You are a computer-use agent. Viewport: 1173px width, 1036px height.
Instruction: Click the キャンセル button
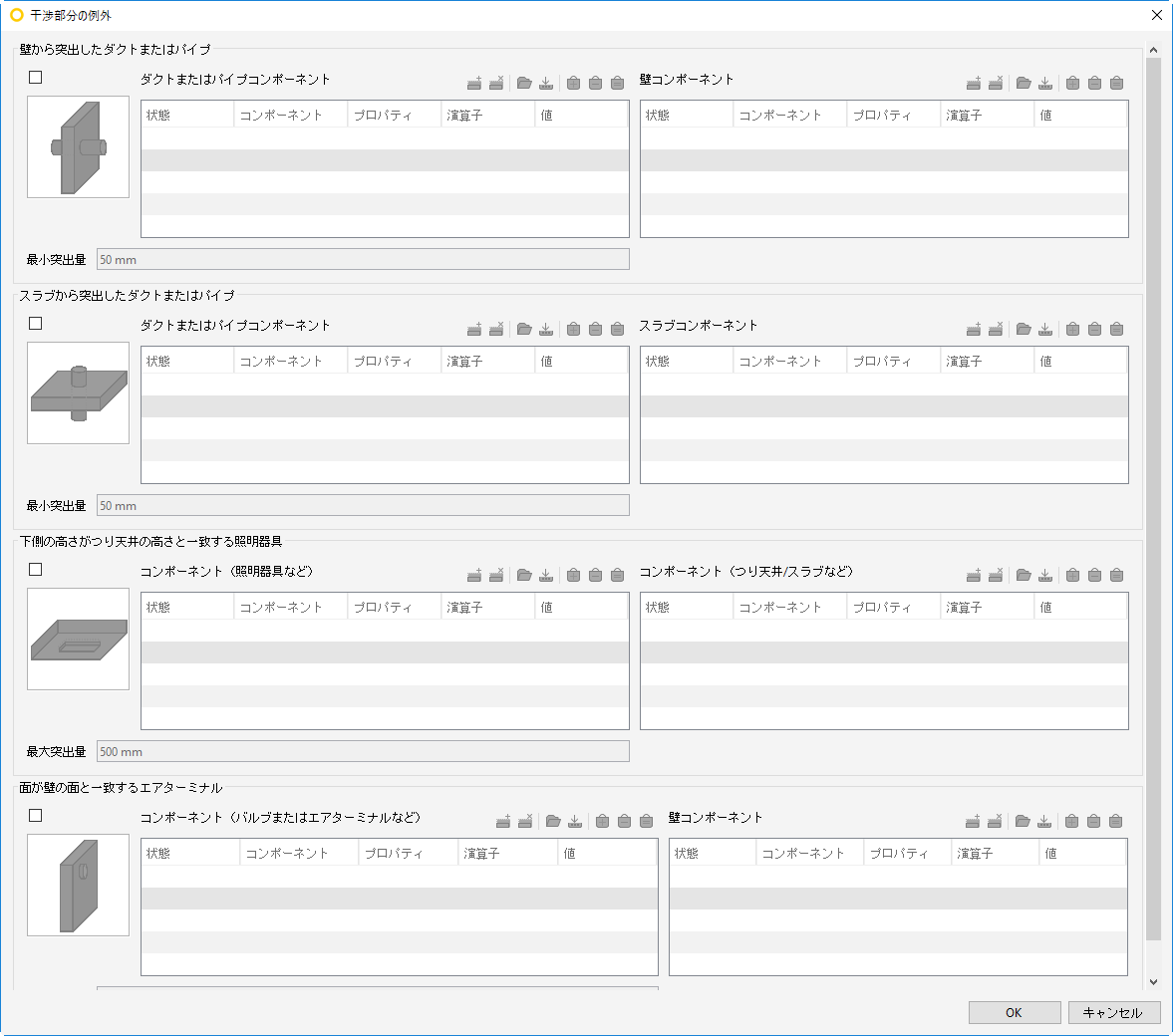point(1114,1012)
